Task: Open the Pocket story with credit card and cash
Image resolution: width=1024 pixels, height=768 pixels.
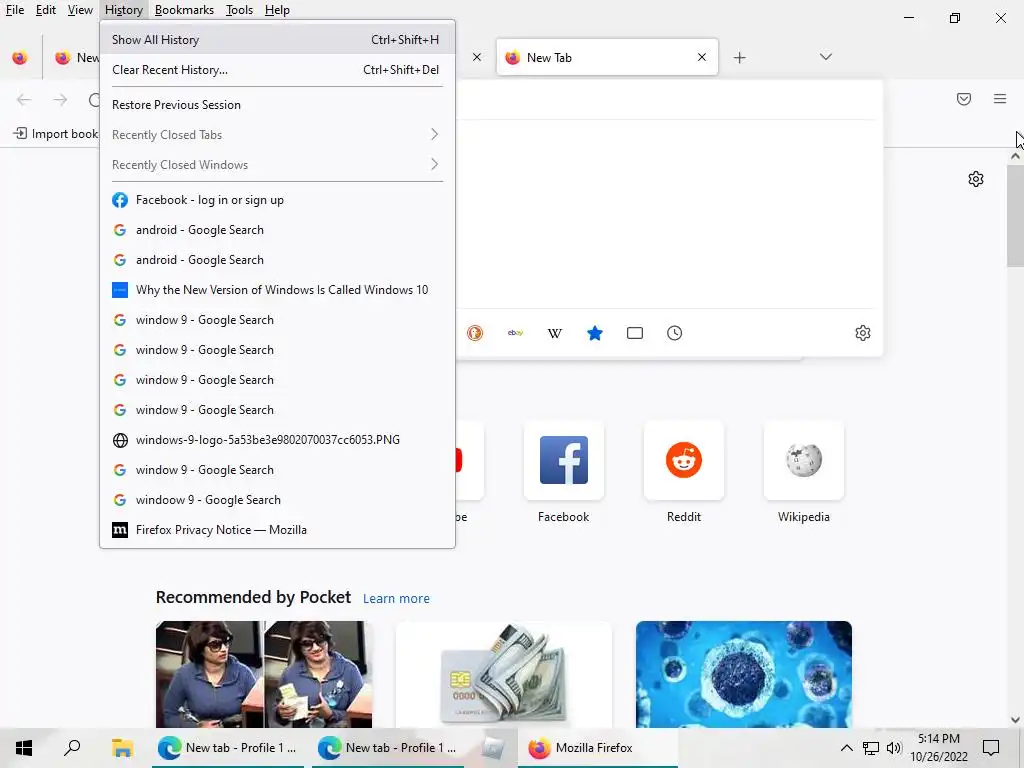Action: tap(504, 674)
